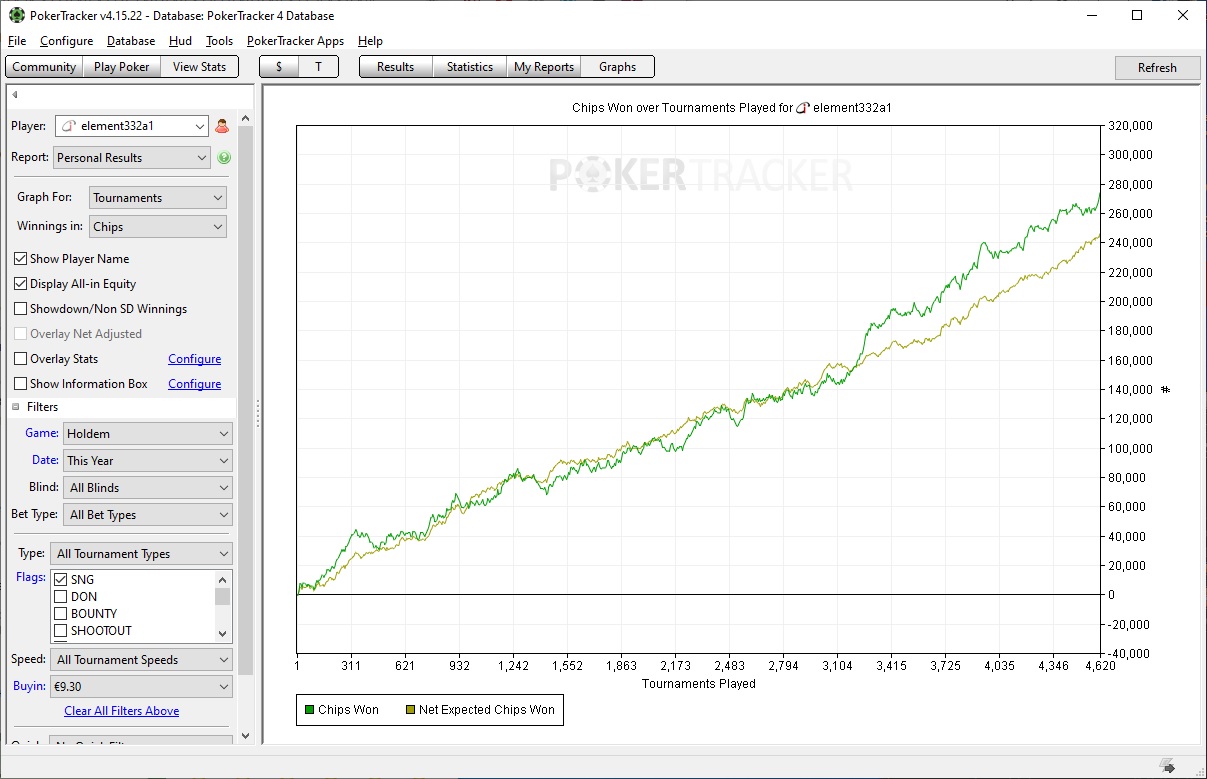This screenshot has height=779, width=1207.
Task: Select the cash games $ button
Action: click(279, 67)
